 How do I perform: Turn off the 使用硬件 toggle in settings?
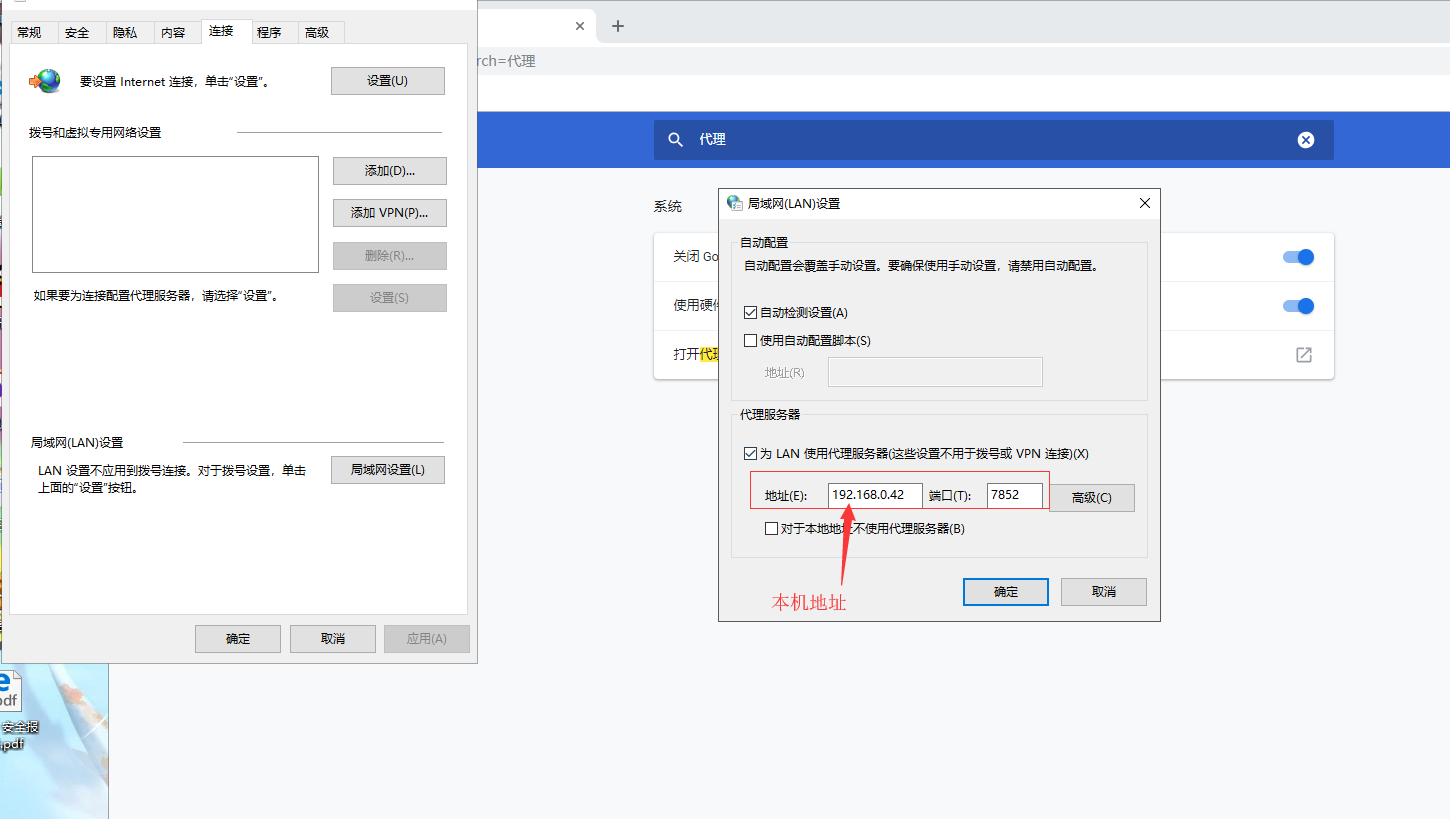point(1297,306)
